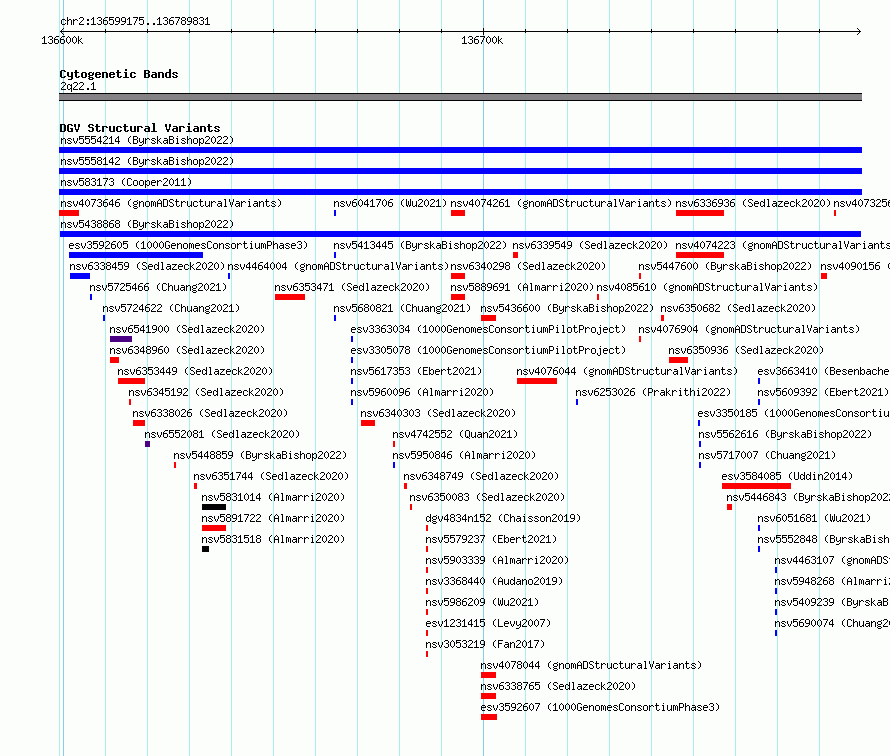Click blue bar under esv3592605
This screenshot has height=756, width=890.
tap(136, 255)
